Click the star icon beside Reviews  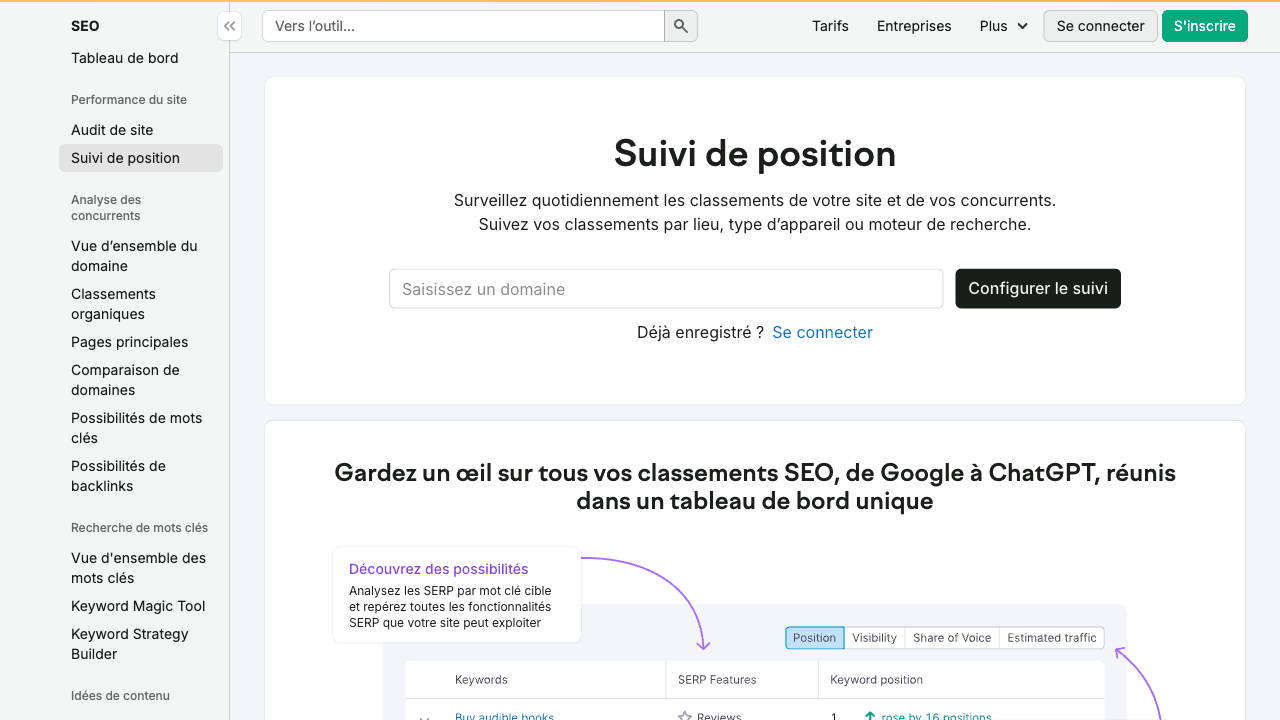685,716
